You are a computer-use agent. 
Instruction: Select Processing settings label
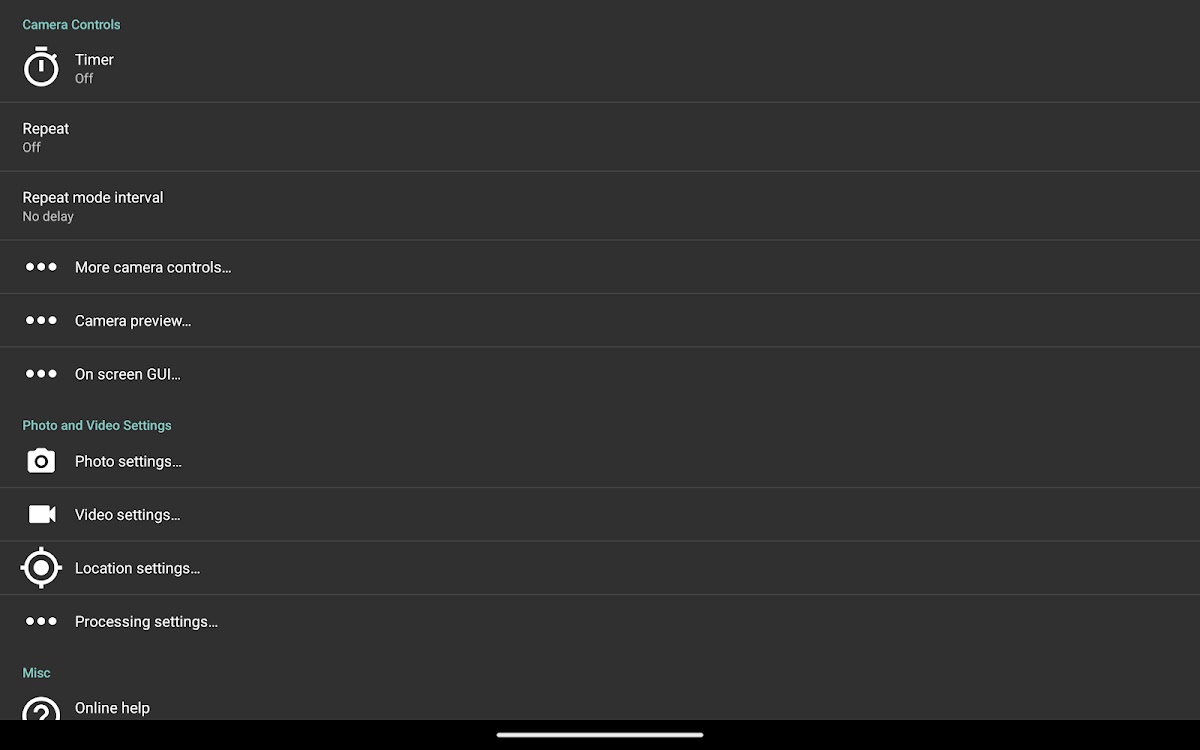[x=146, y=622]
